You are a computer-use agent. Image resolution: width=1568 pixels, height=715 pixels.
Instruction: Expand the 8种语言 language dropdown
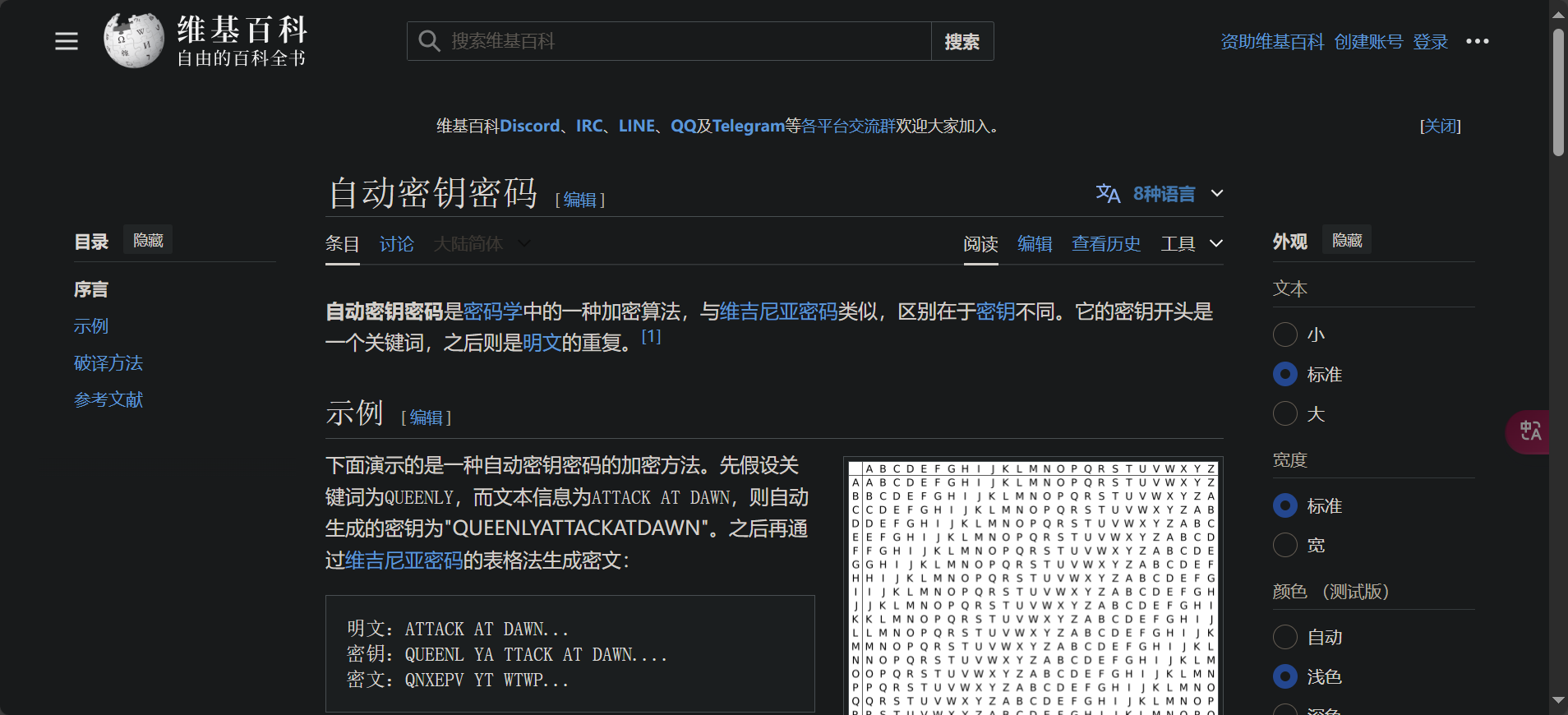[1216, 194]
